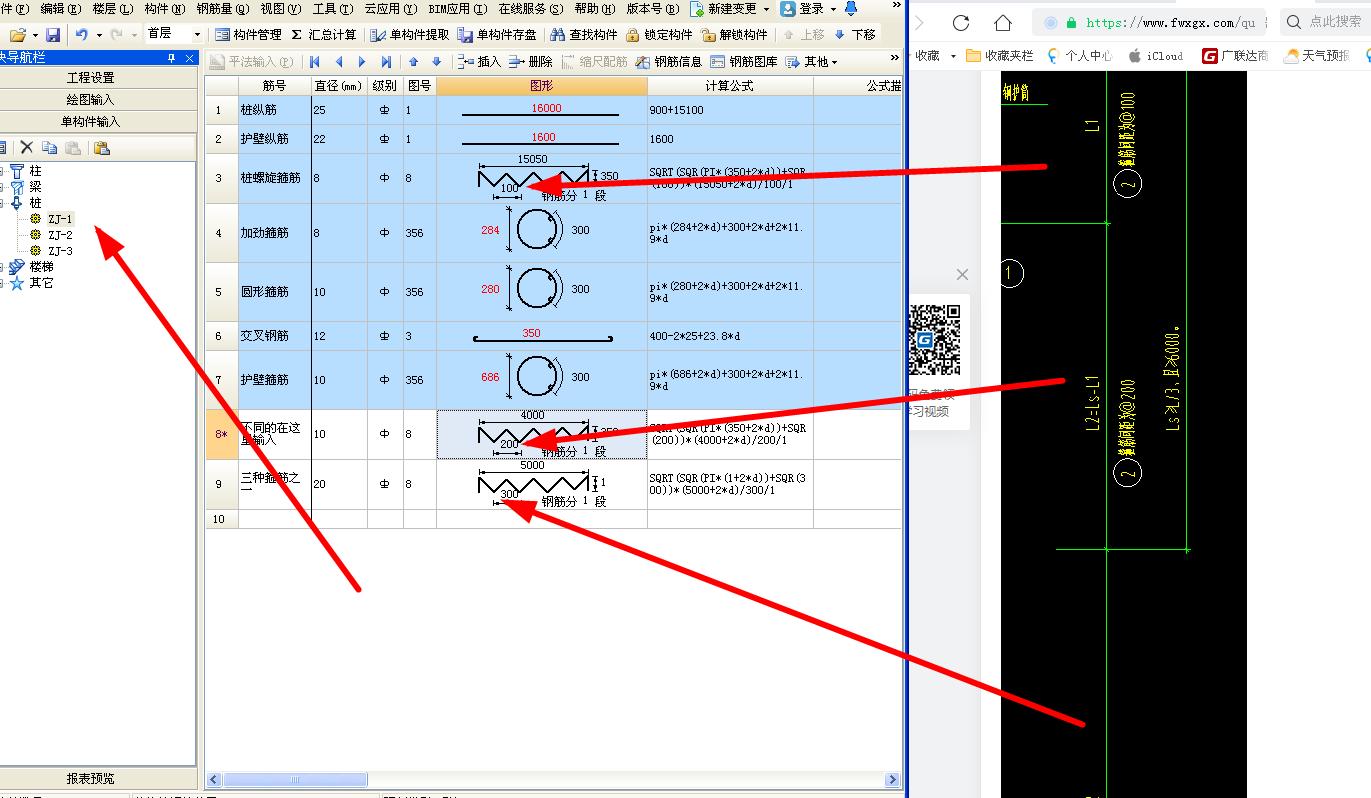
Task: Click the copy icon in component panel
Action: pyautogui.click(x=50, y=148)
